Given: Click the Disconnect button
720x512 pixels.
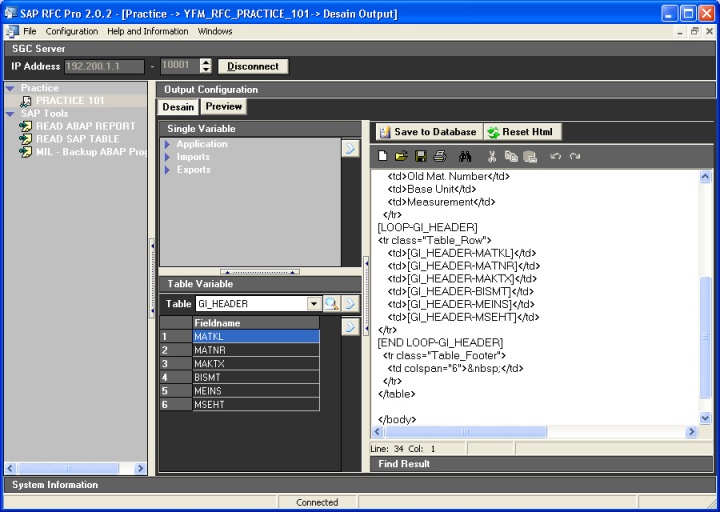Looking at the screenshot, I should [253, 66].
